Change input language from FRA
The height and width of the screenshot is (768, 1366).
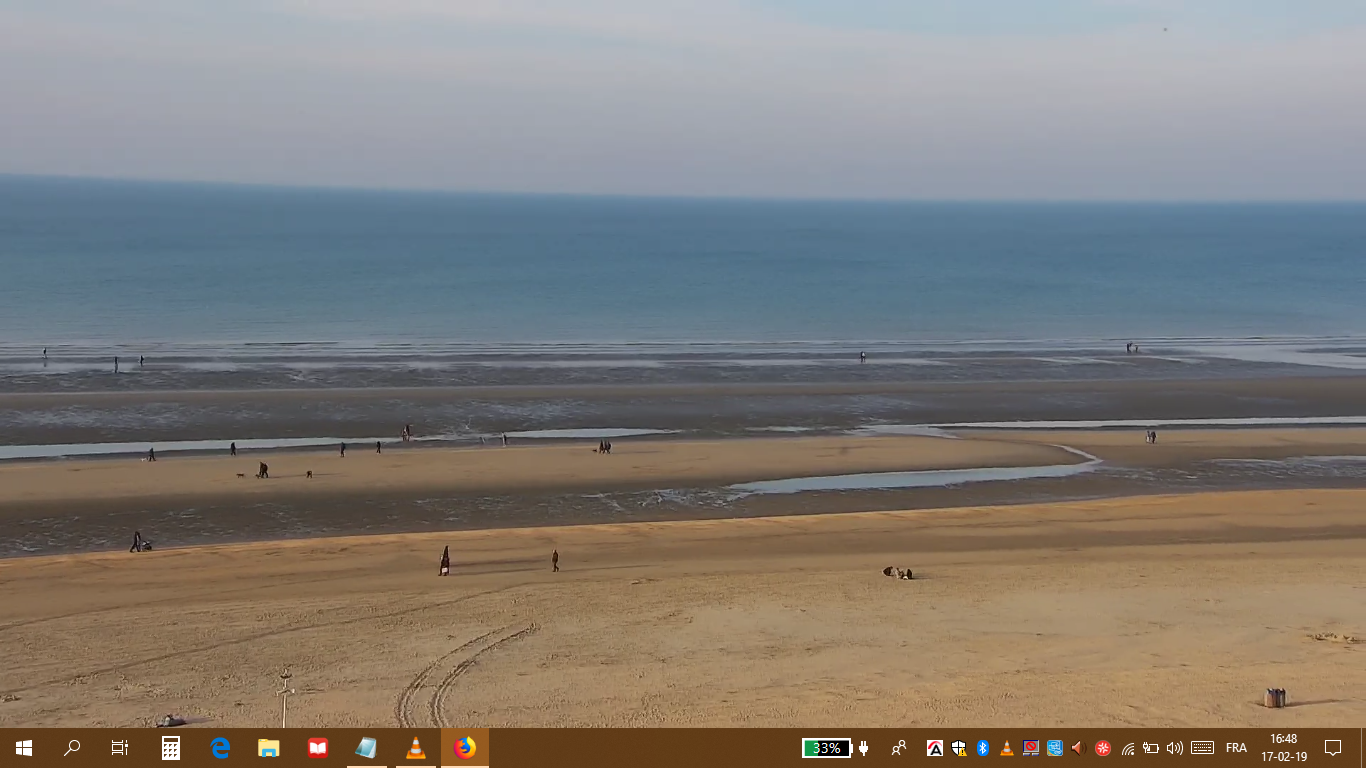click(1236, 748)
